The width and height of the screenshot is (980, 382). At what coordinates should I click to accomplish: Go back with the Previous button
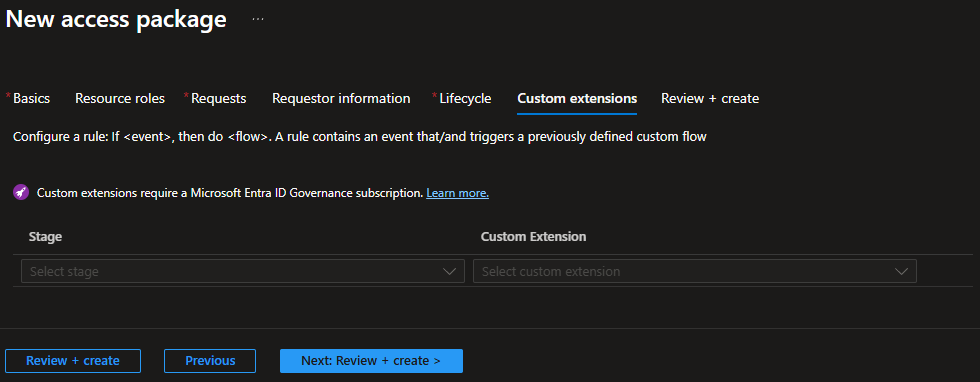[x=210, y=361]
